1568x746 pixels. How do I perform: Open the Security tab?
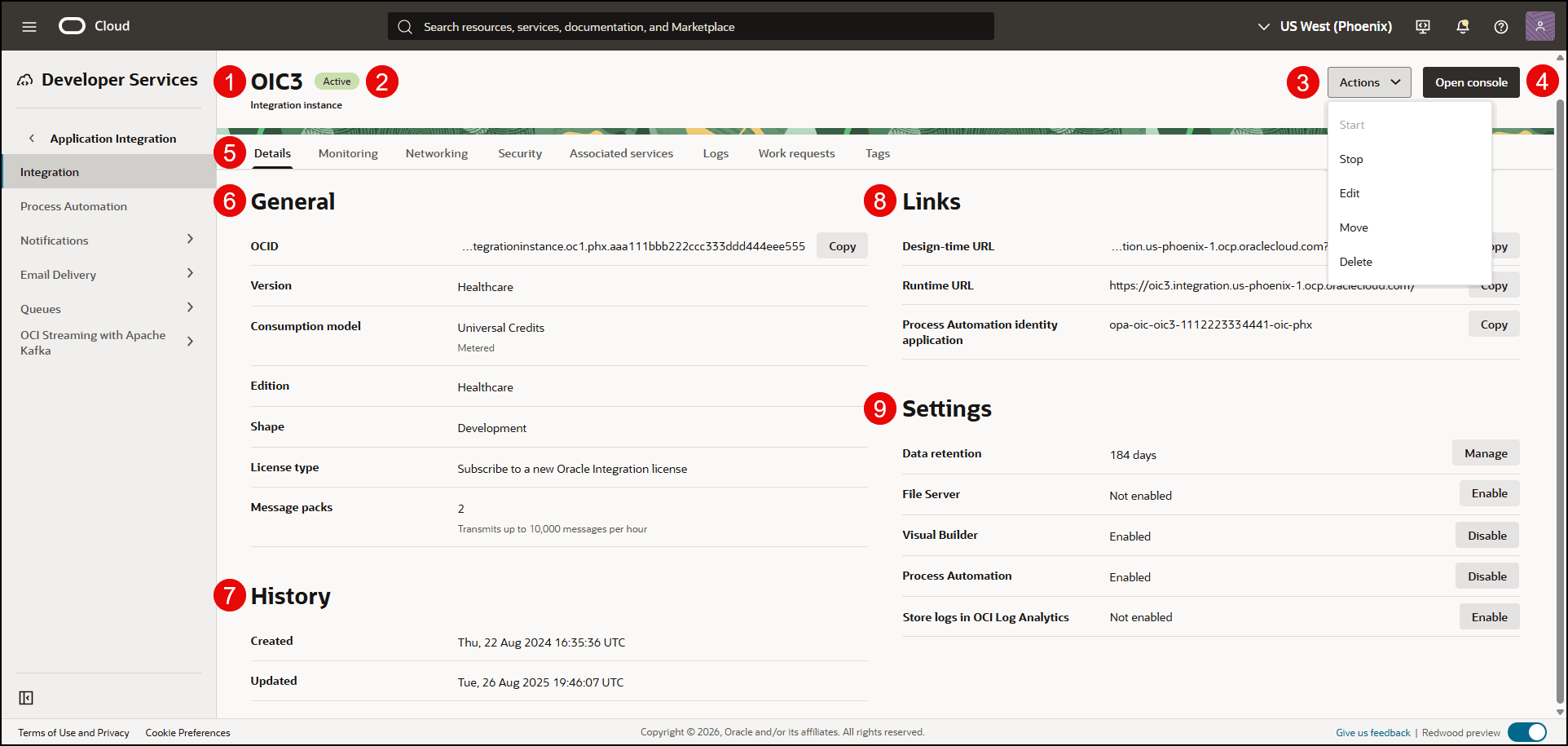pyautogui.click(x=520, y=153)
